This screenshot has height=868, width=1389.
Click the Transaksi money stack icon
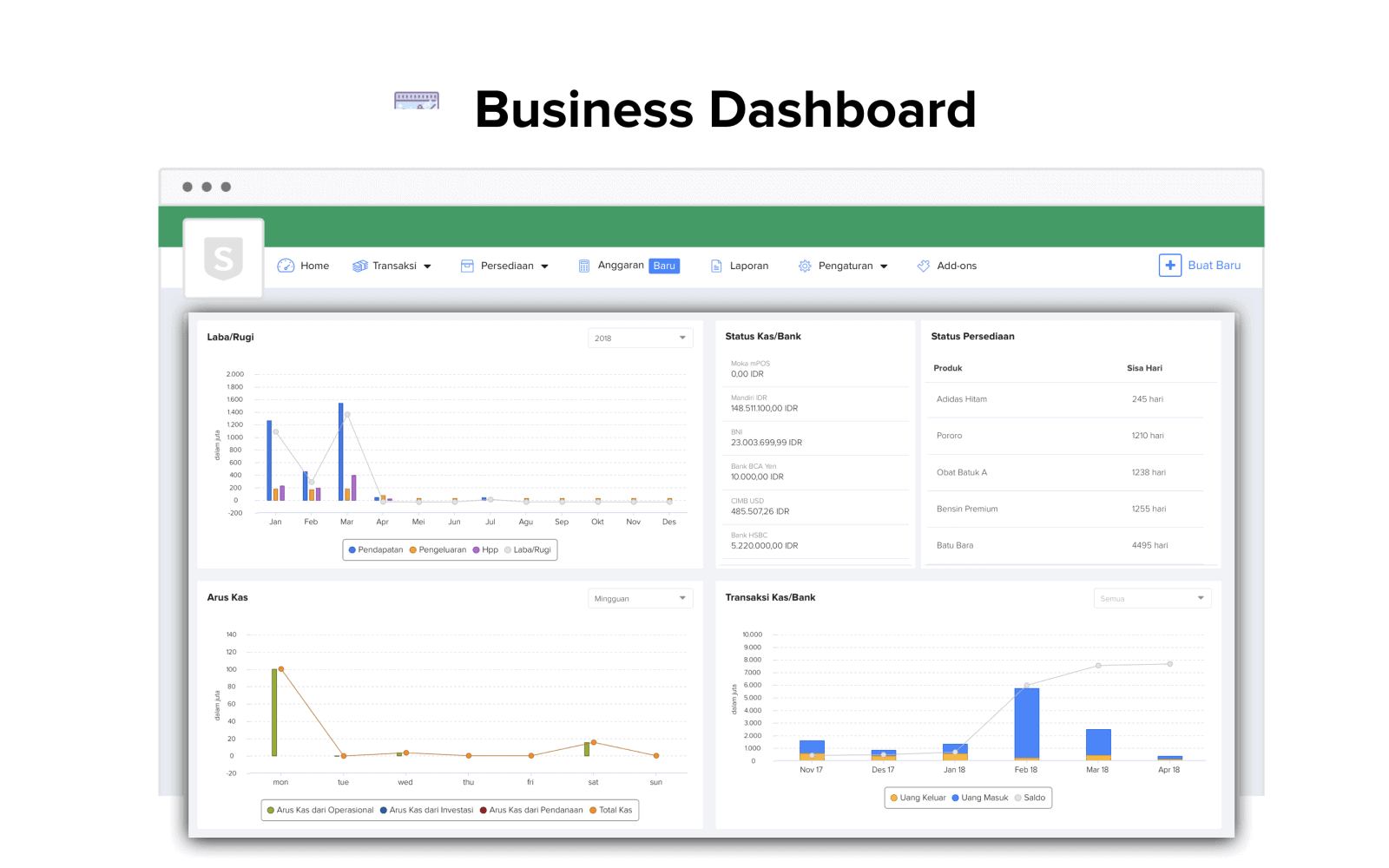359,266
